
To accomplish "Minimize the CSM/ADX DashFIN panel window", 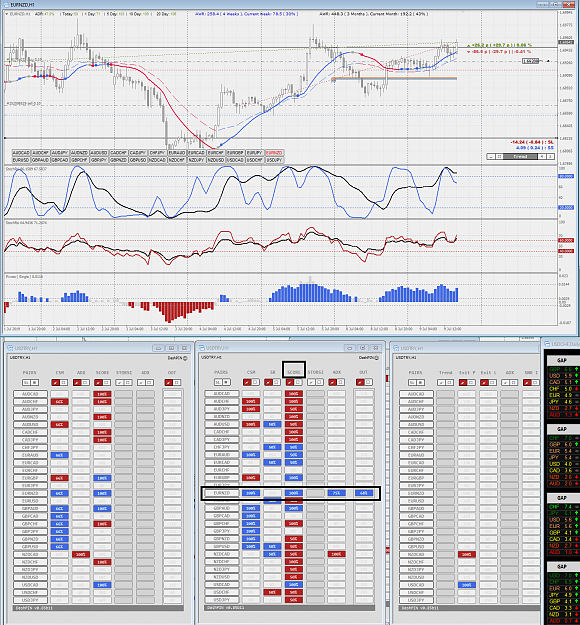I will [x=158, y=348].
